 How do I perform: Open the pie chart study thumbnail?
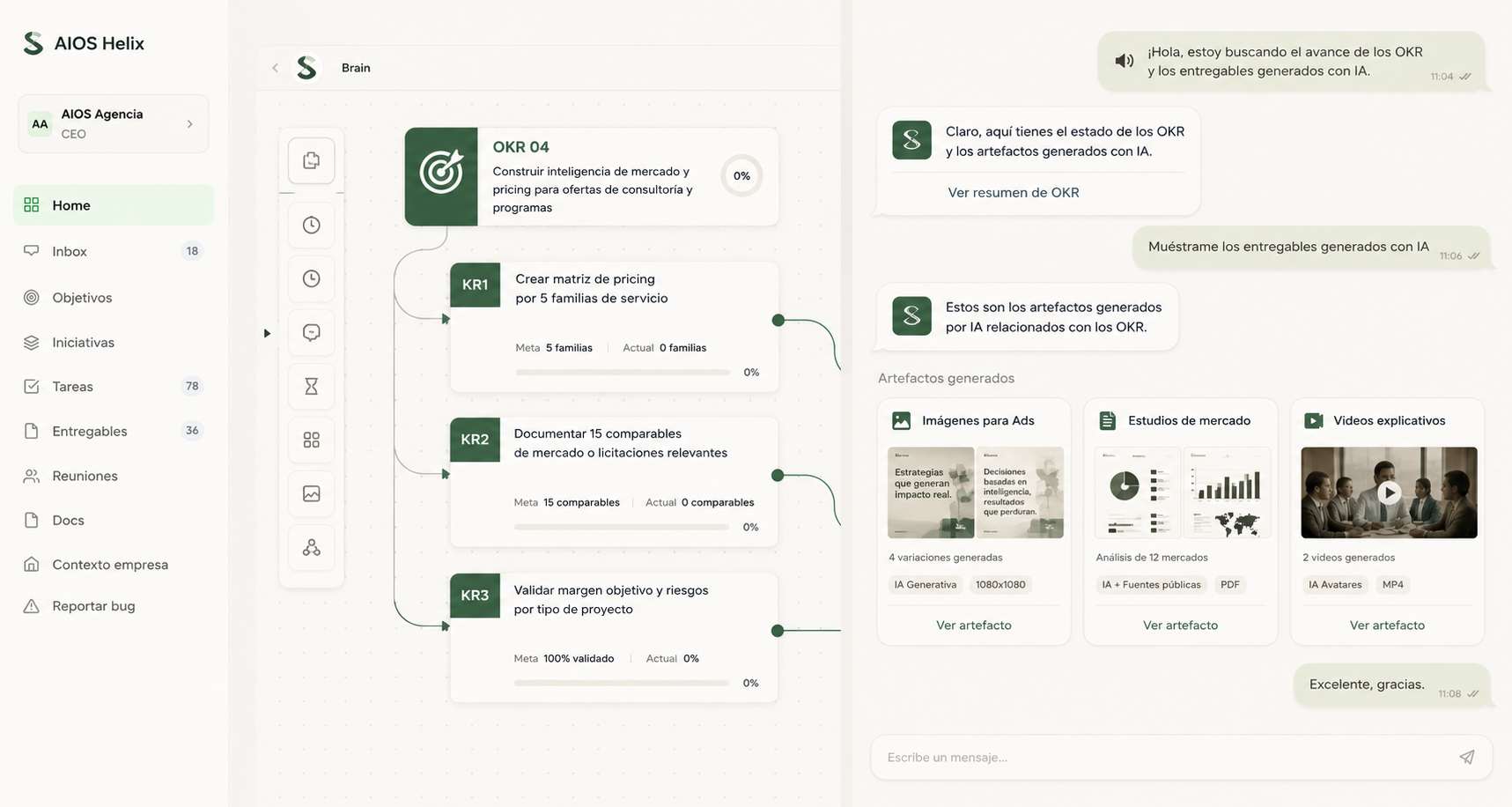click(x=1138, y=492)
